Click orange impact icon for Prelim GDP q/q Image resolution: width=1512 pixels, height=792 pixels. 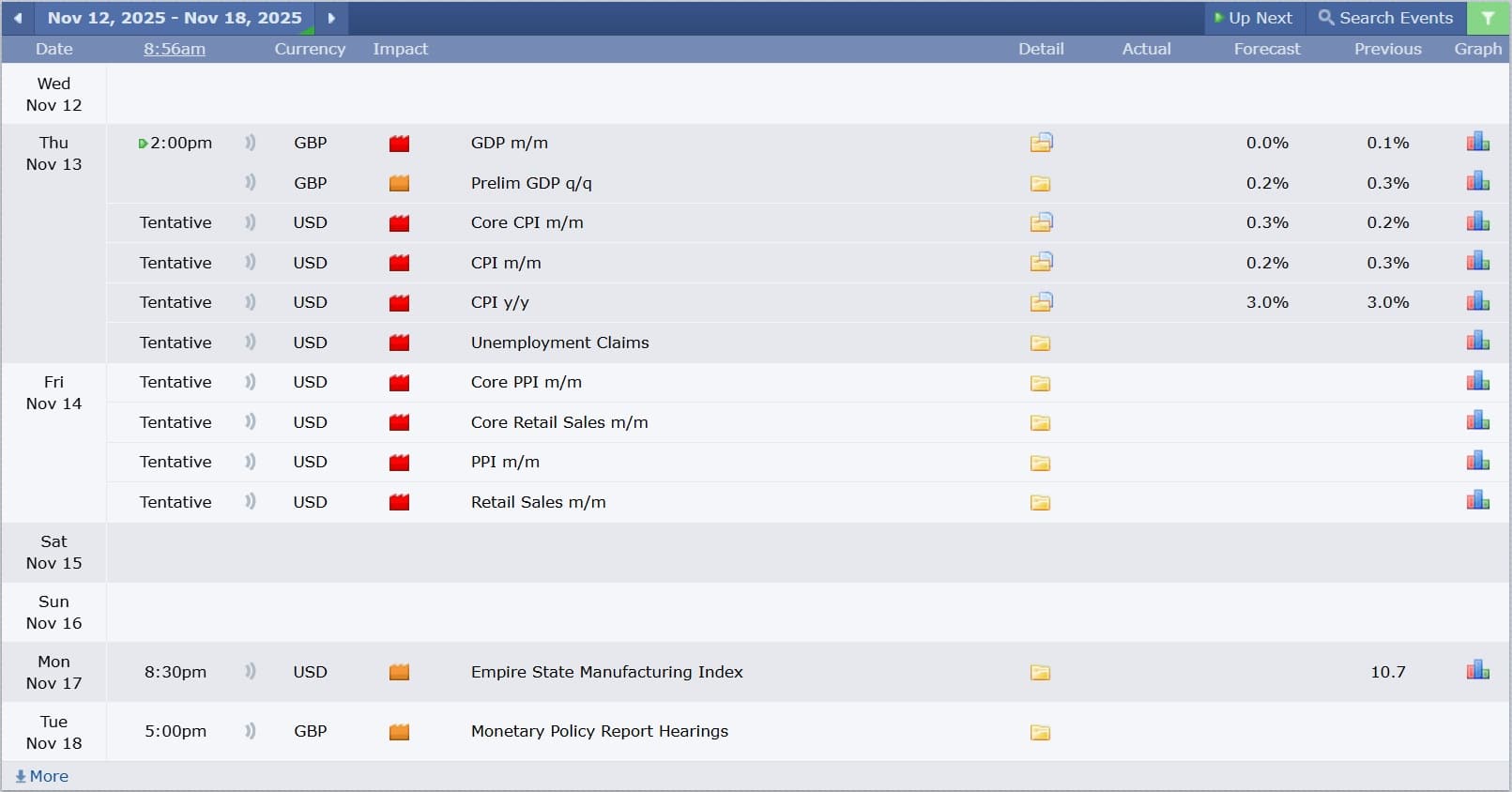click(399, 183)
